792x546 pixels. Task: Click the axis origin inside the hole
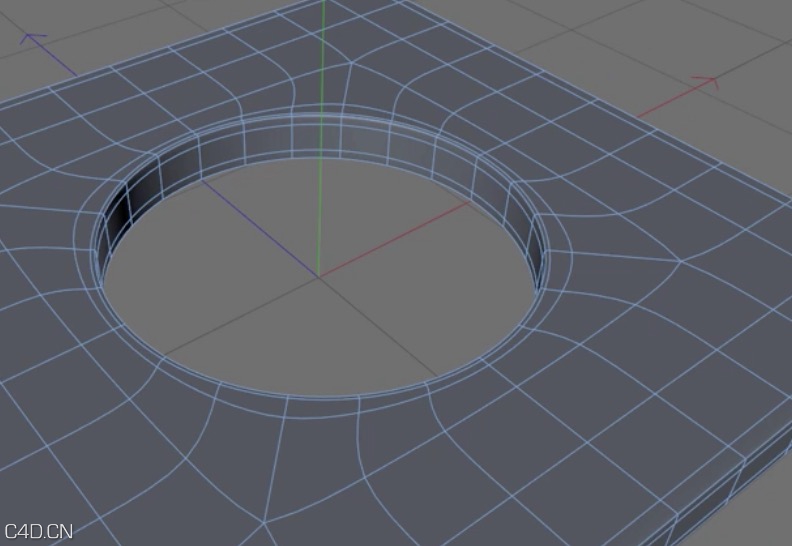[318, 277]
